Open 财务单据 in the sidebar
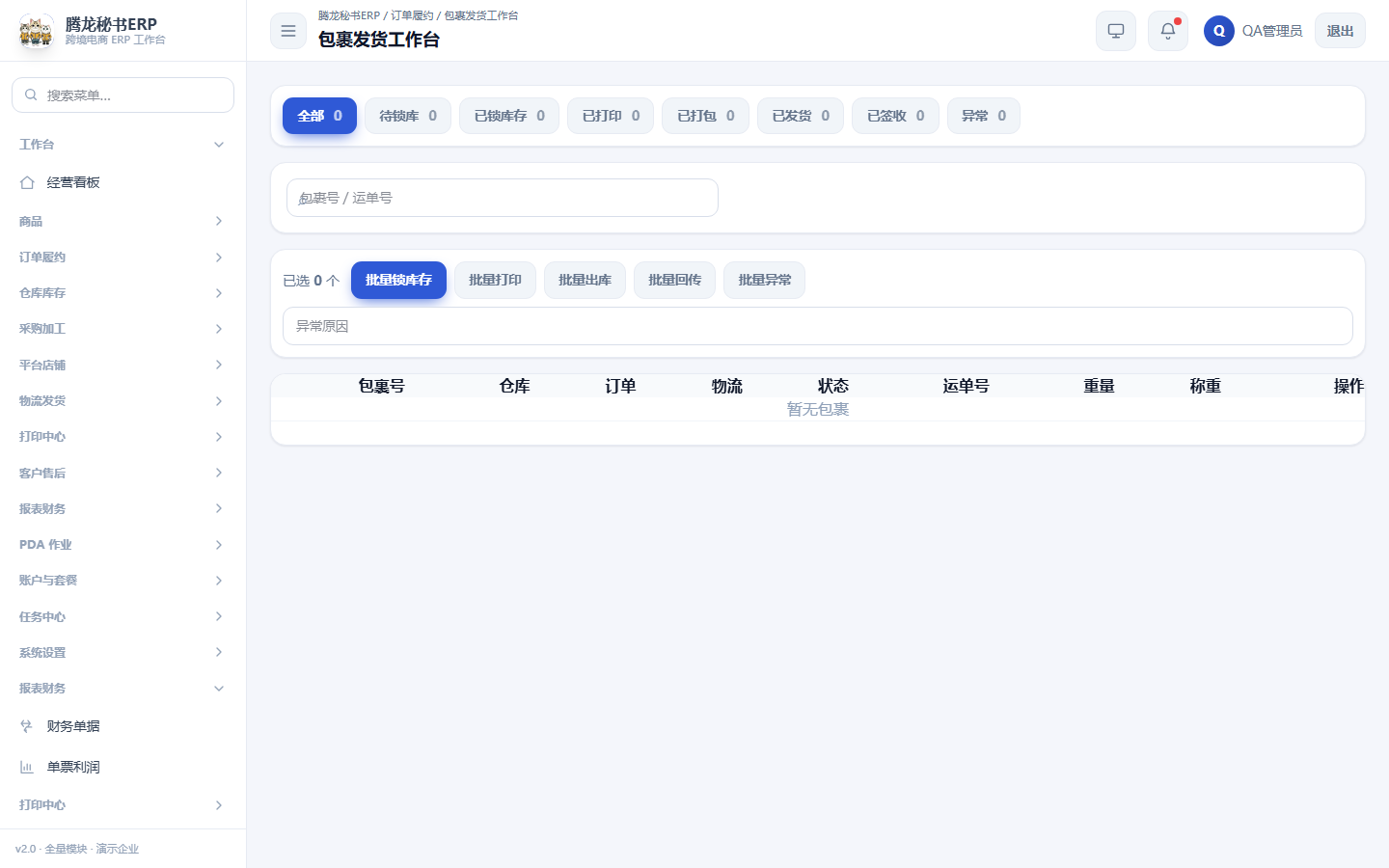Image resolution: width=1389 pixels, height=868 pixels. pos(123,726)
